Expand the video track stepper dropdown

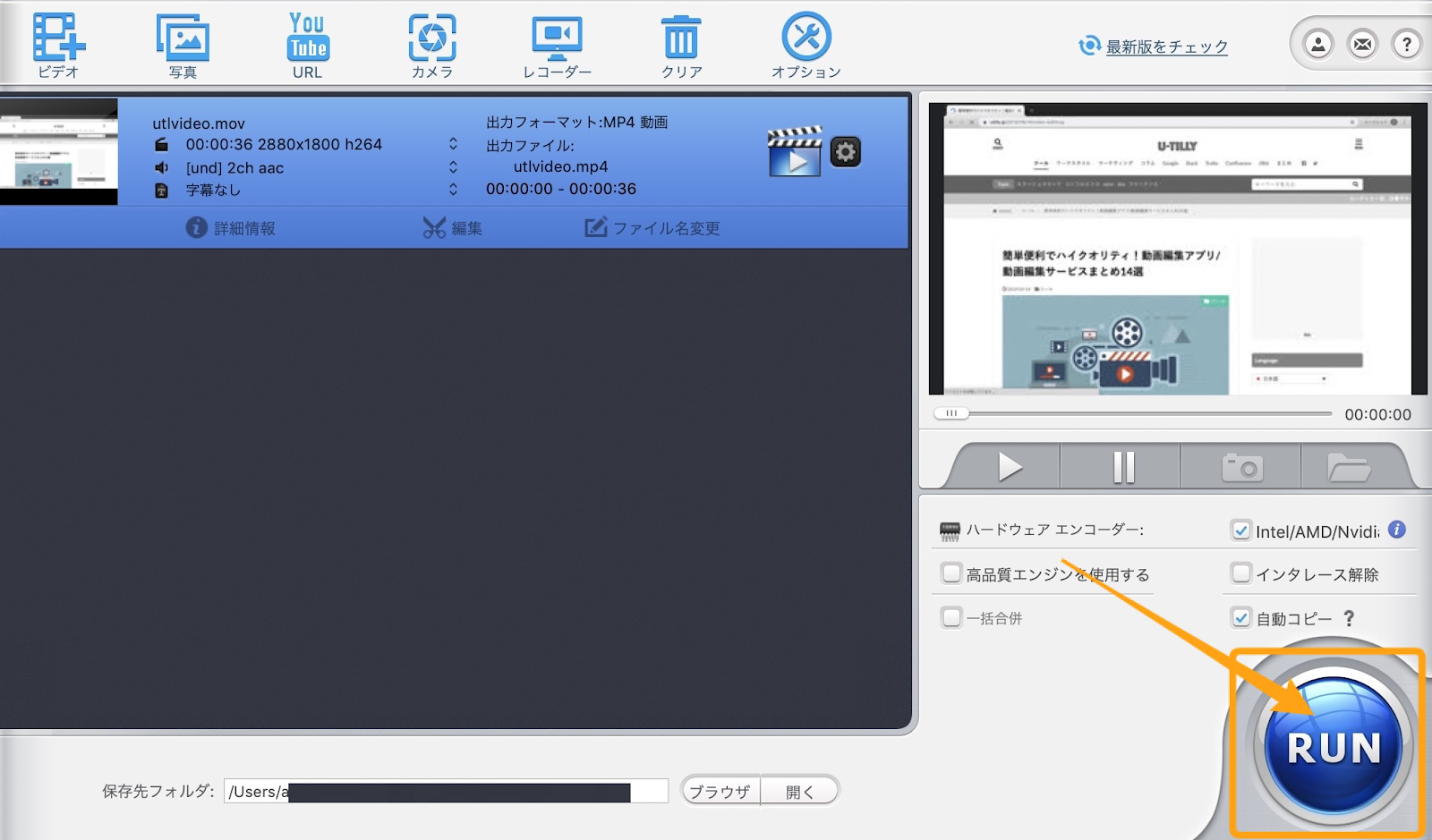coord(453,144)
